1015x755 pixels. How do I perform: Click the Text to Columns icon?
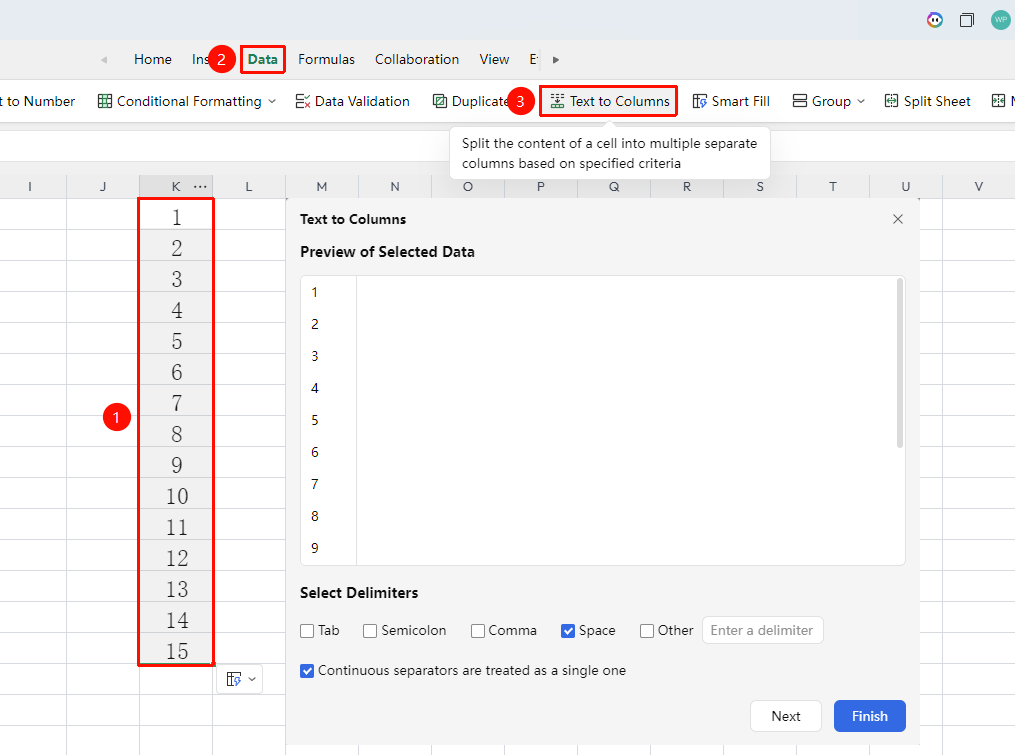click(x=557, y=101)
